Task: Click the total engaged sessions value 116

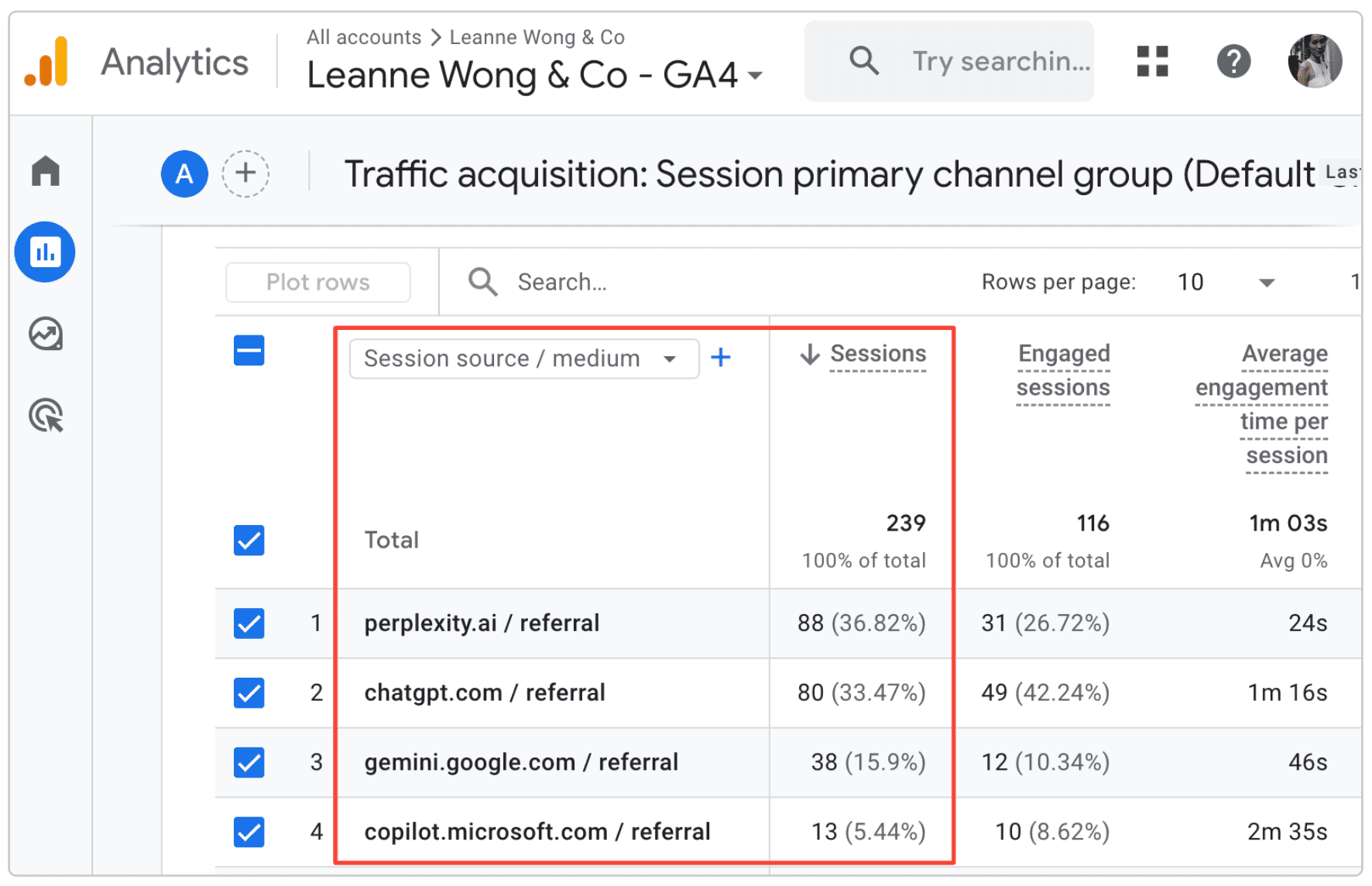Action: pyautogui.click(x=1093, y=524)
